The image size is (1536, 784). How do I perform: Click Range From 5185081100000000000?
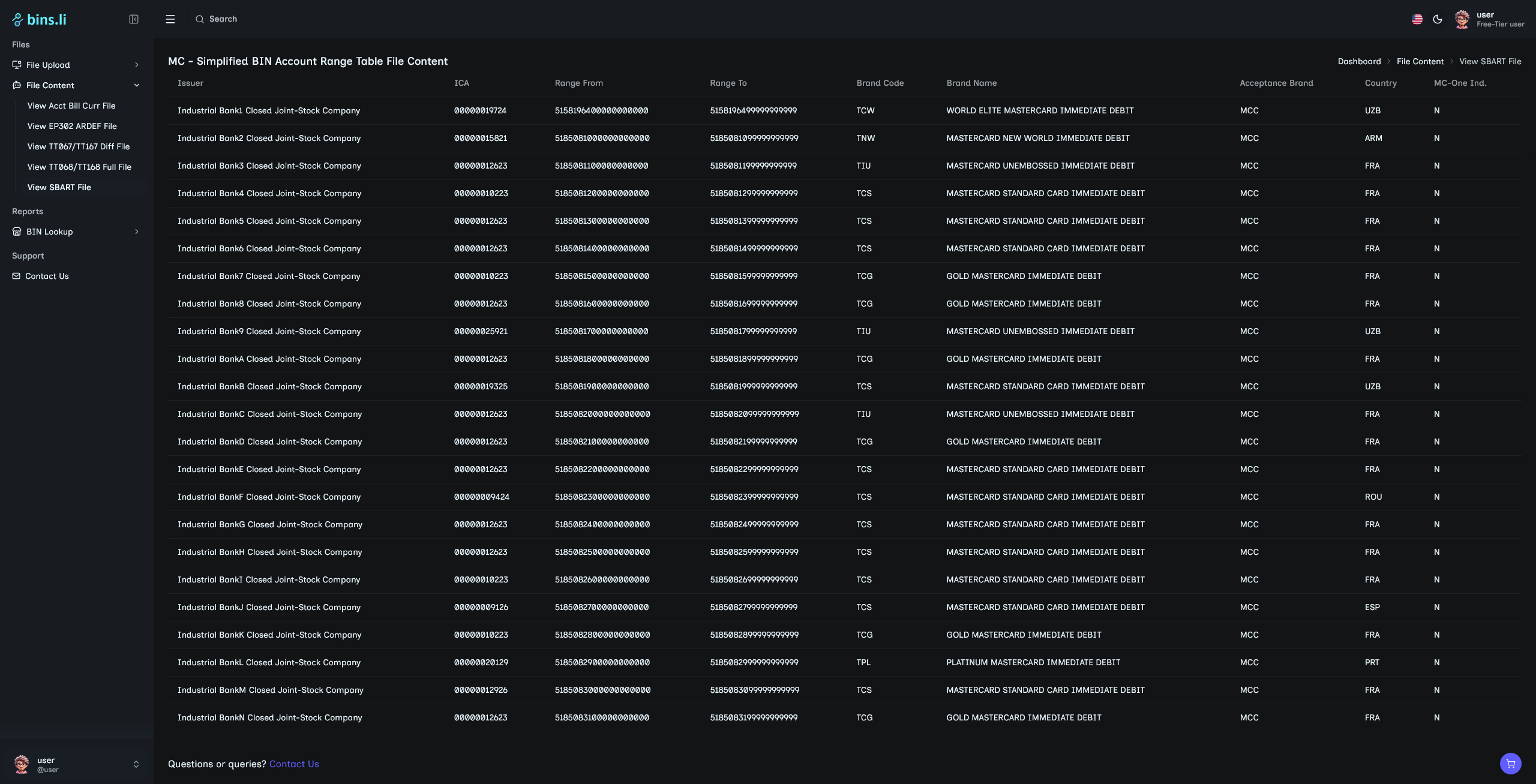[x=601, y=166]
